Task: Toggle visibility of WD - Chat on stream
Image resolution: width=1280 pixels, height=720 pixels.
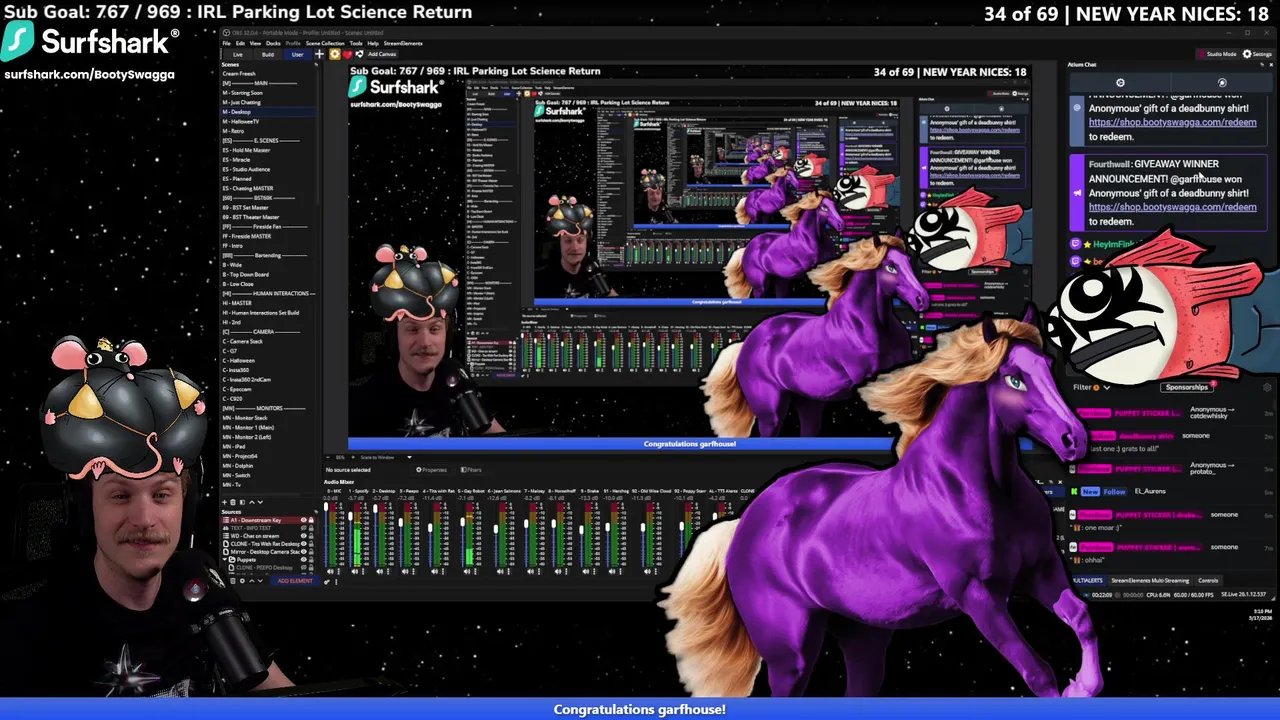Action: point(304,536)
